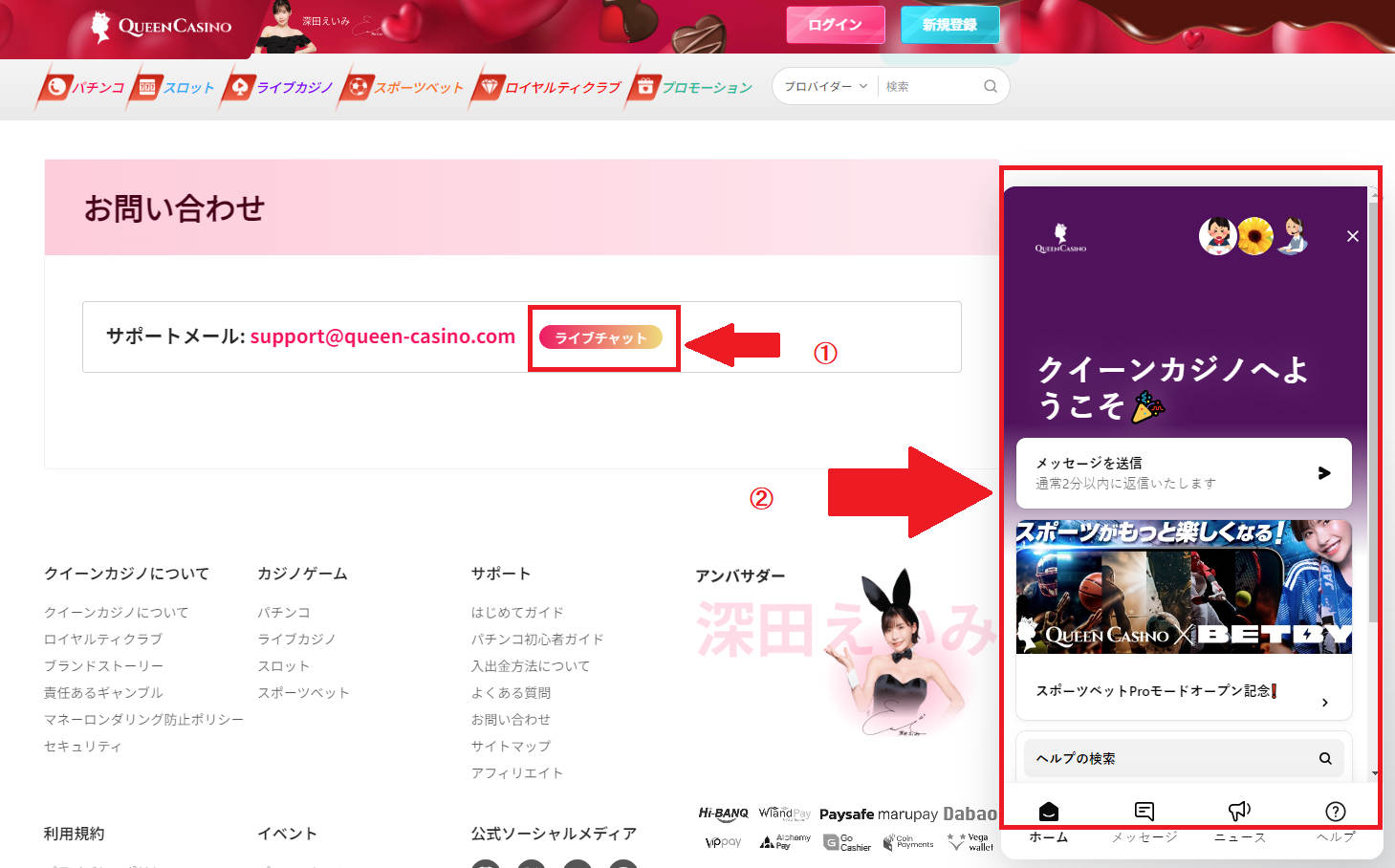Open the パチンコ初心者ガイド link
Viewport: 1395px width, 868px height.
(x=537, y=639)
